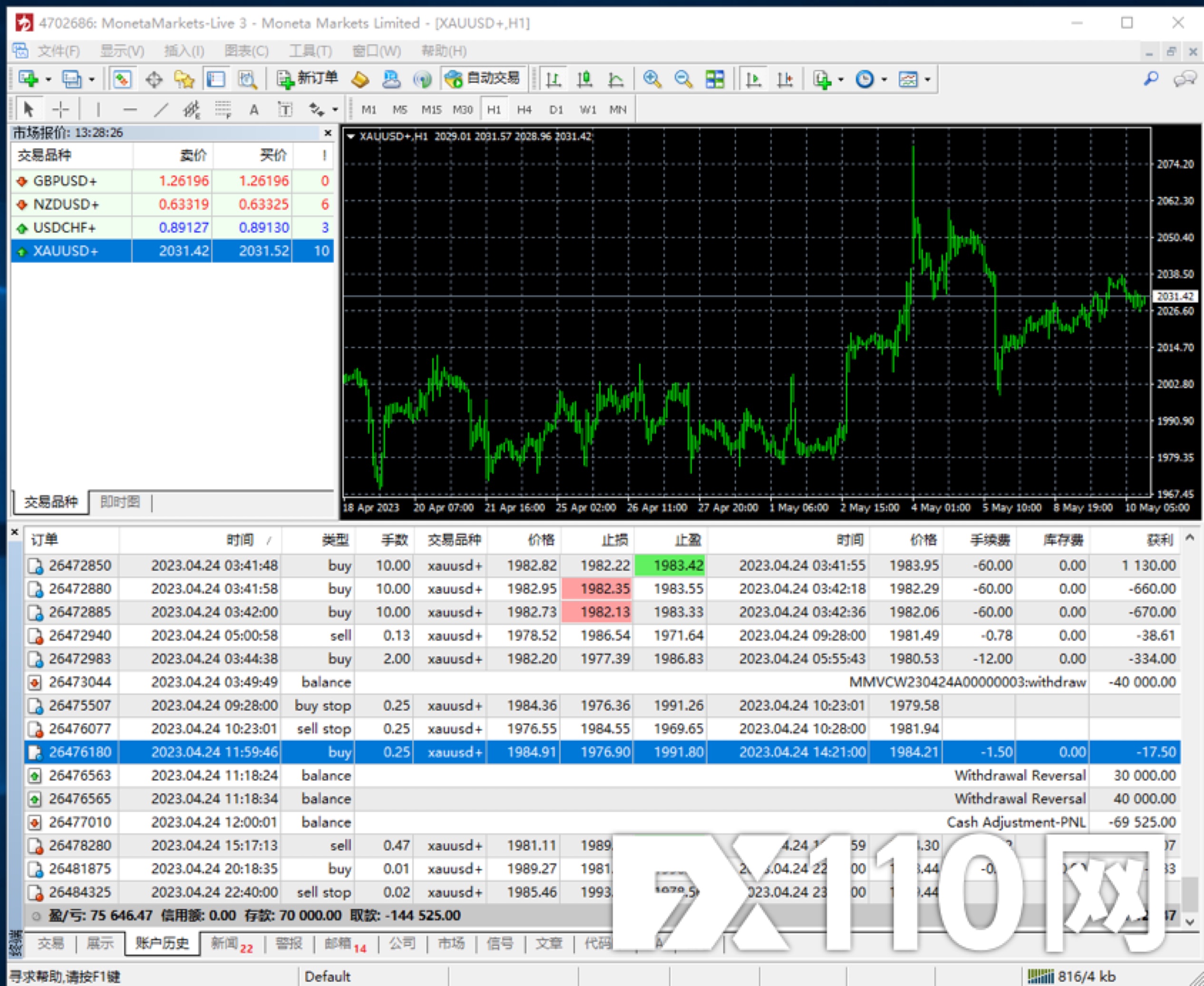Toggle the AutoTrading (自动交易) button
Screen dimensions: 1204x986
[483, 79]
